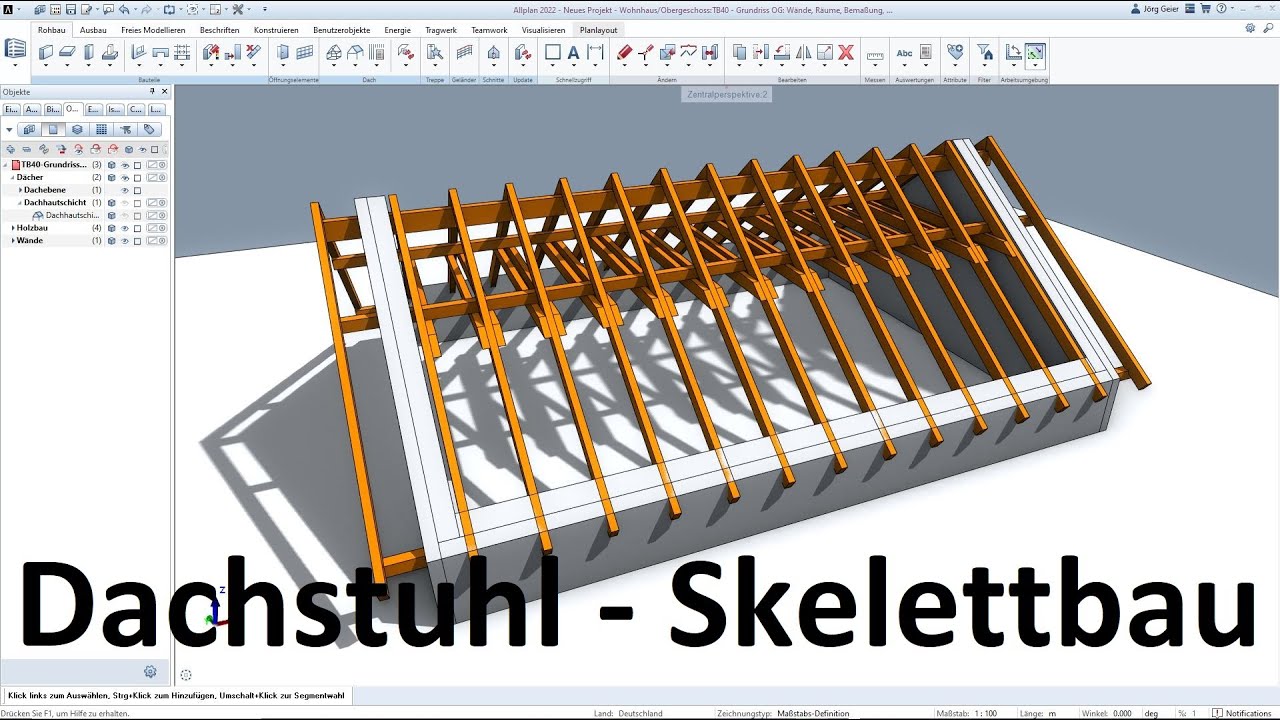Open dropdown arrow left of Objekte sort icons

[x=9, y=130]
